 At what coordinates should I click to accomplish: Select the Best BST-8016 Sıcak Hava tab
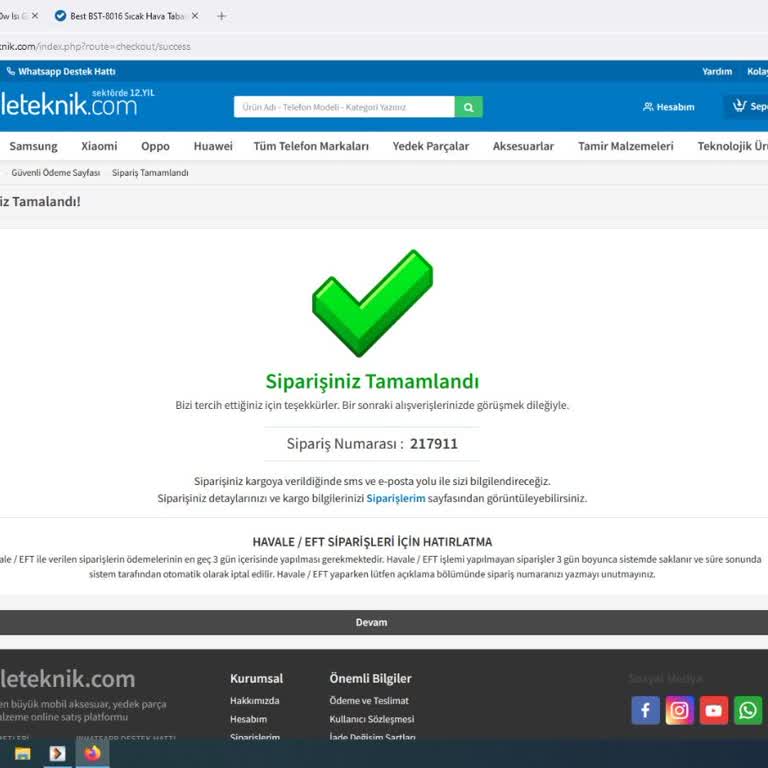pos(127,16)
